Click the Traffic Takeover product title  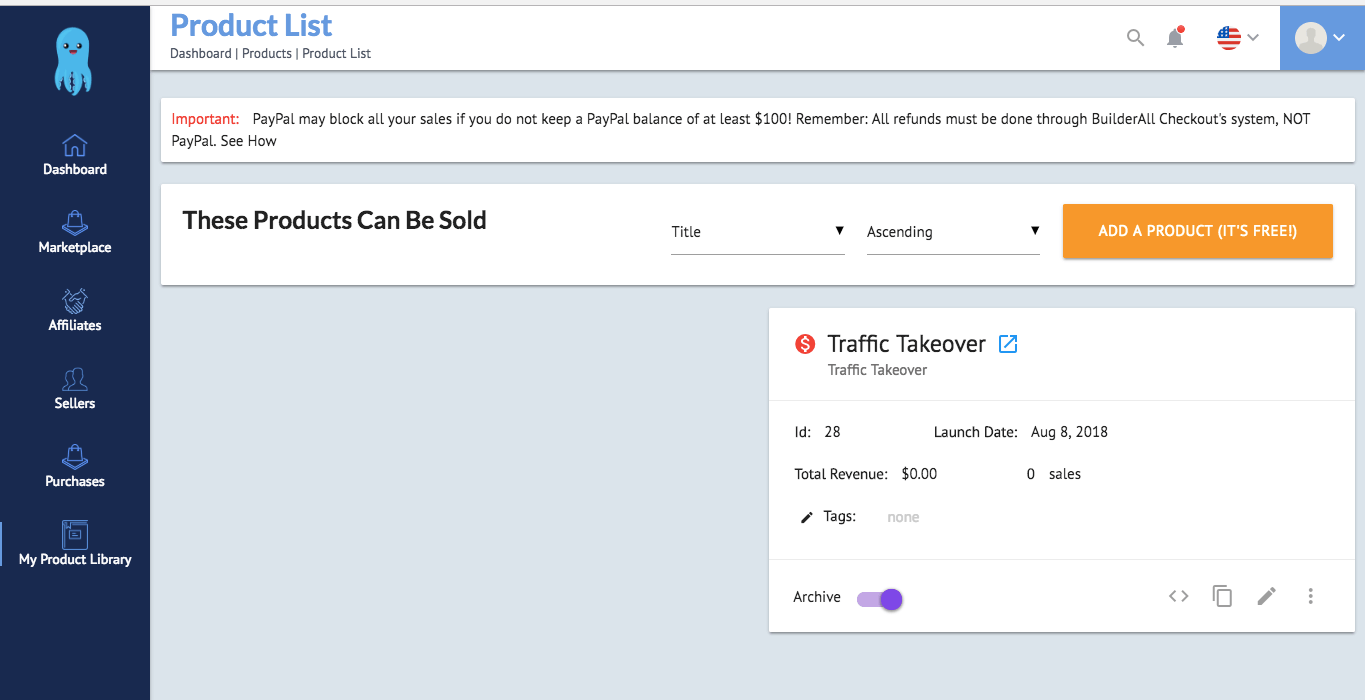click(907, 344)
